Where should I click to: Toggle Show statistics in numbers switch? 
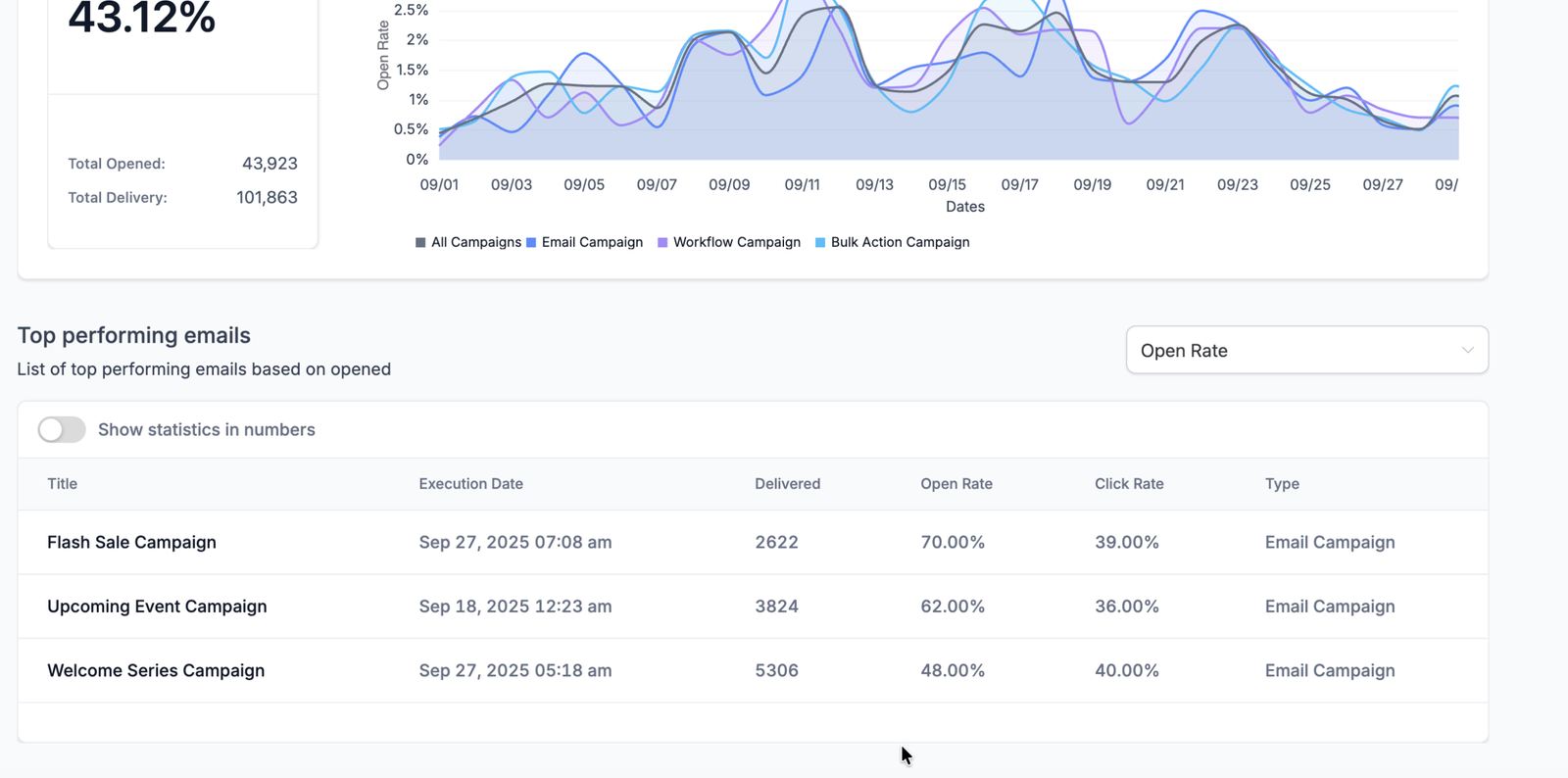tap(62, 429)
